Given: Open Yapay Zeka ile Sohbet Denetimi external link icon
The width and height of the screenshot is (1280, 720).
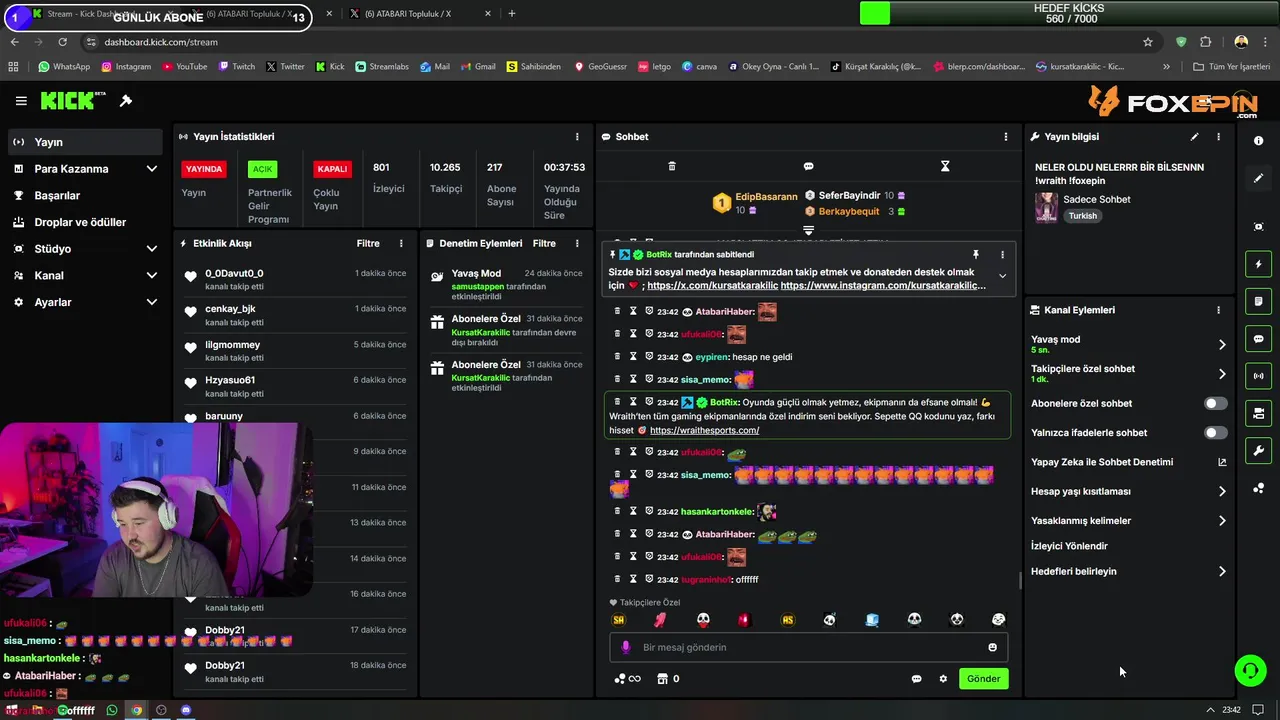Looking at the screenshot, I should [1221, 462].
